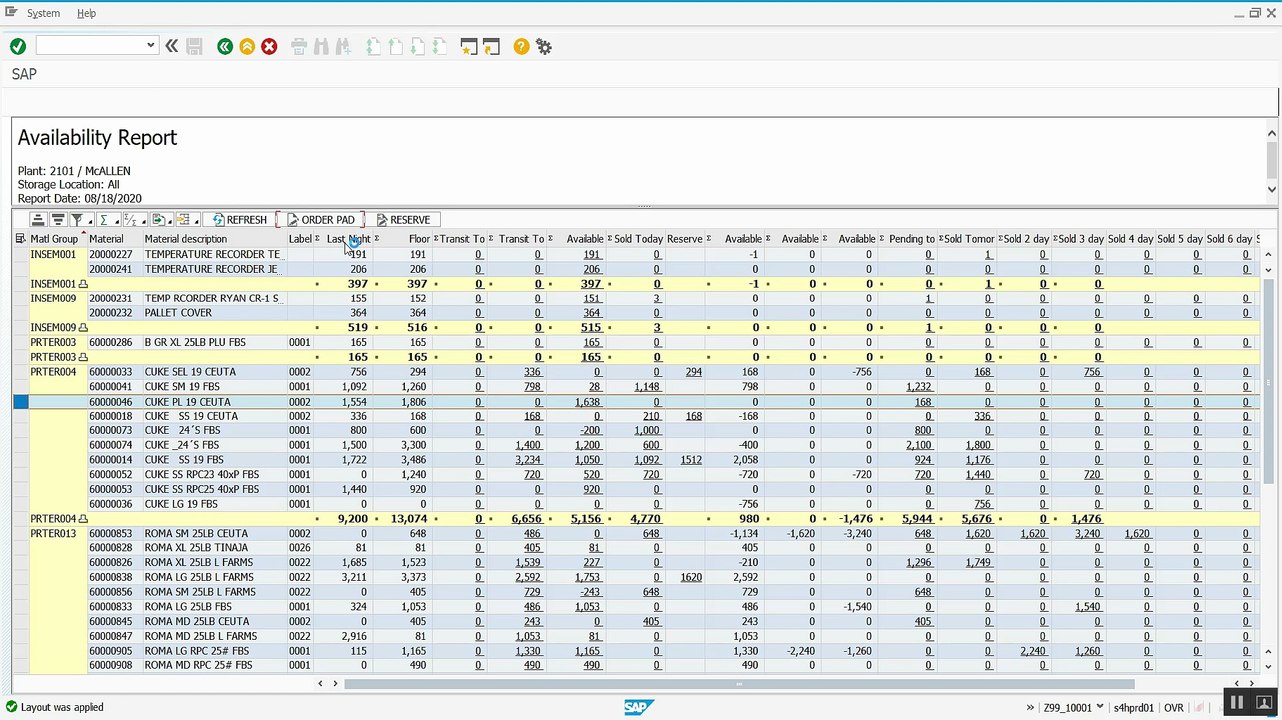Click the RESERVE button
This screenshot has width=1282, height=720.
tap(403, 220)
